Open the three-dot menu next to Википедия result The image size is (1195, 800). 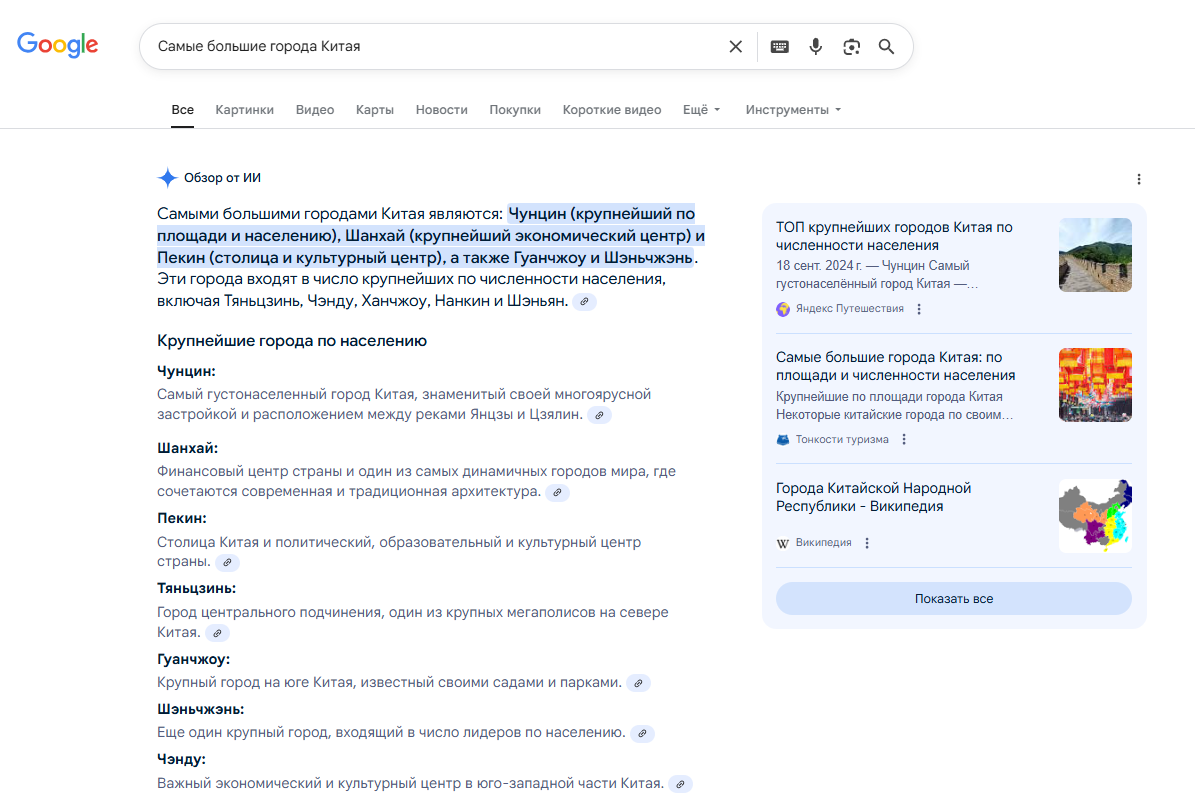point(866,542)
